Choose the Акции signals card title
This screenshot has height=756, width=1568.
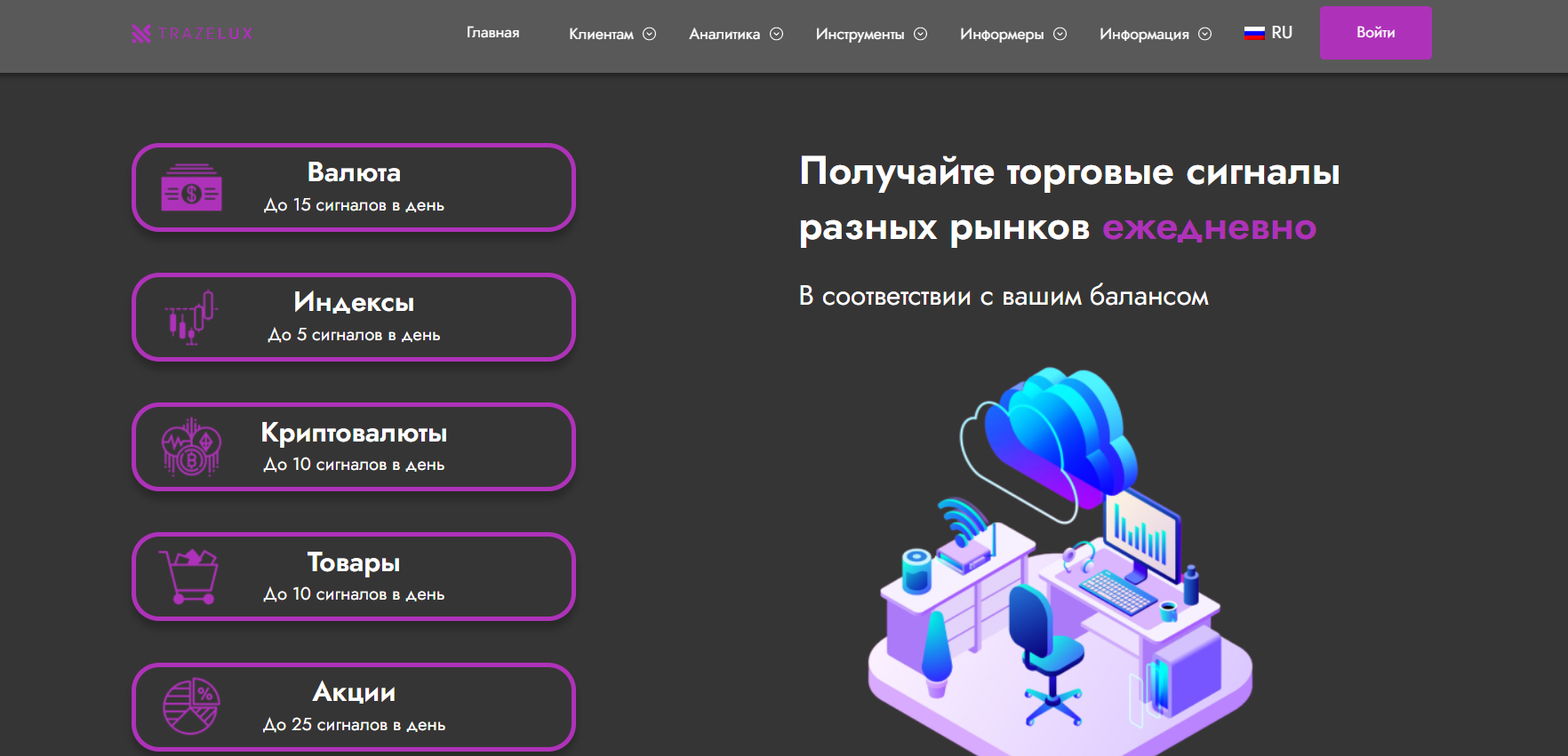354,692
